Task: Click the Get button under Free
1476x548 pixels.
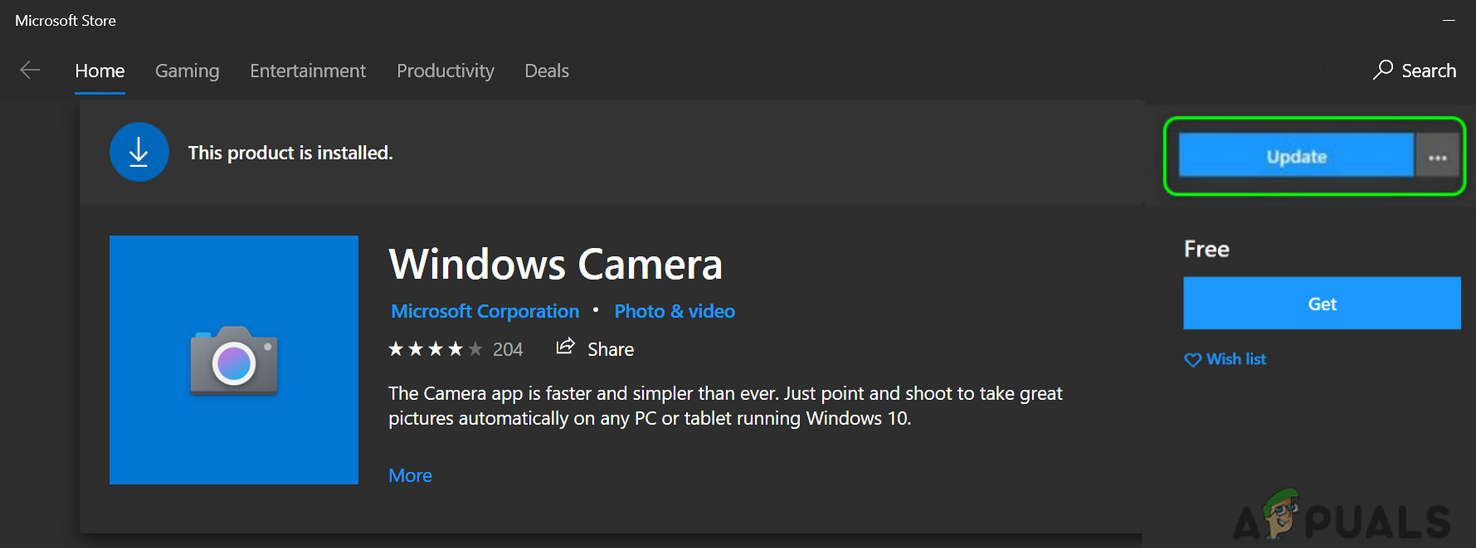Action: point(1322,304)
